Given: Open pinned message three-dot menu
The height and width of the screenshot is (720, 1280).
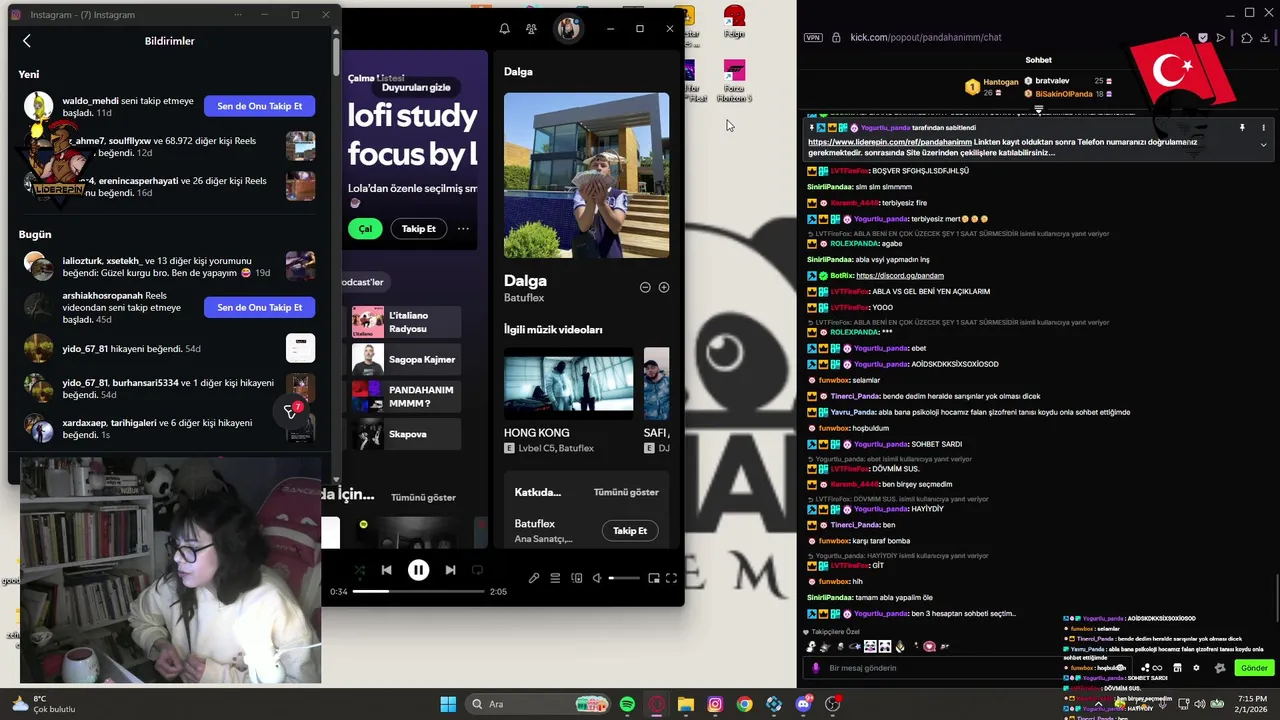Looking at the screenshot, I should click(1263, 128).
